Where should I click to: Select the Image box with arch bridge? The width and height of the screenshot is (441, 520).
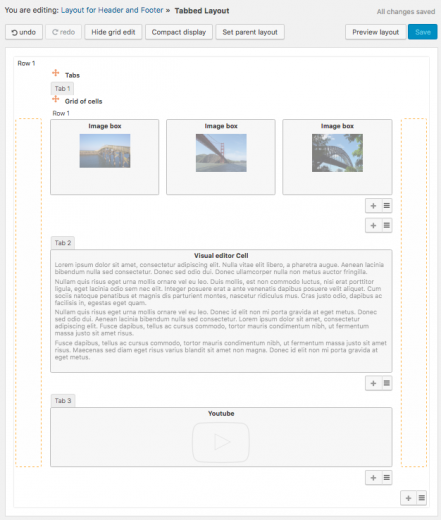(x=337, y=157)
